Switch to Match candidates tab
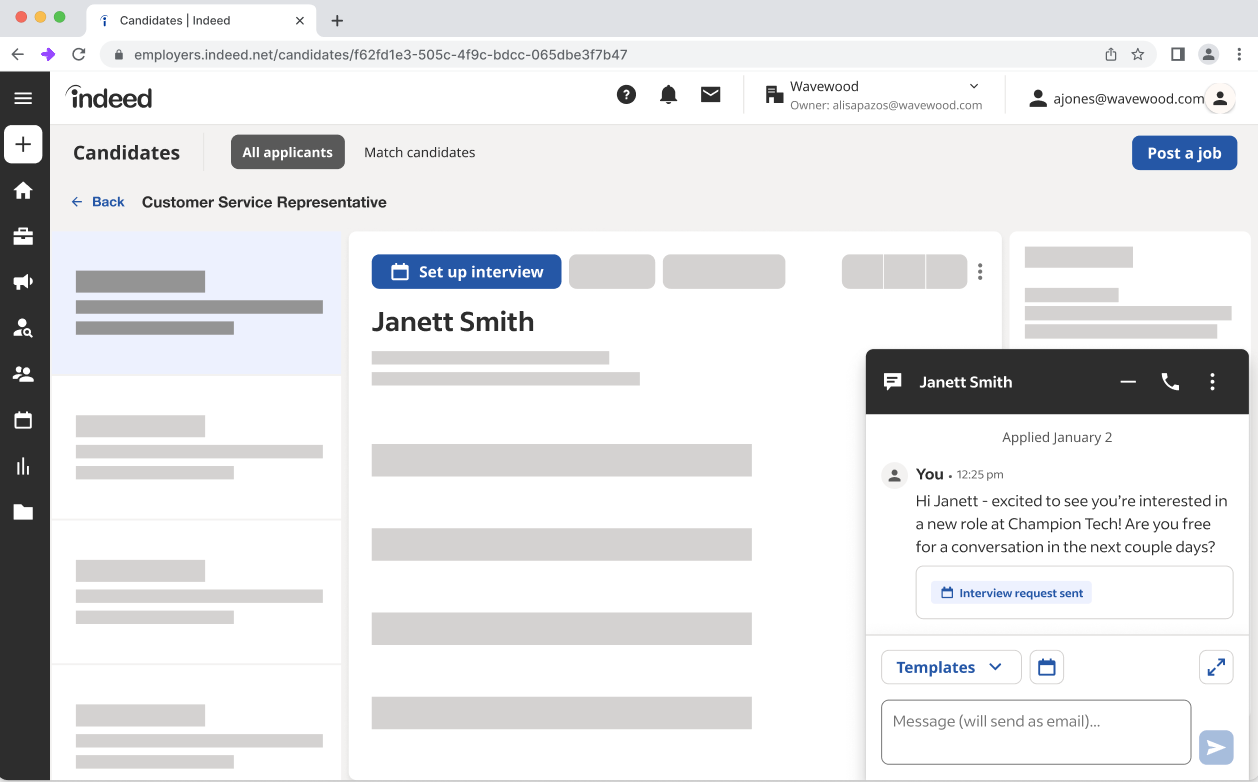The image size is (1258, 782). pyautogui.click(x=419, y=152)
